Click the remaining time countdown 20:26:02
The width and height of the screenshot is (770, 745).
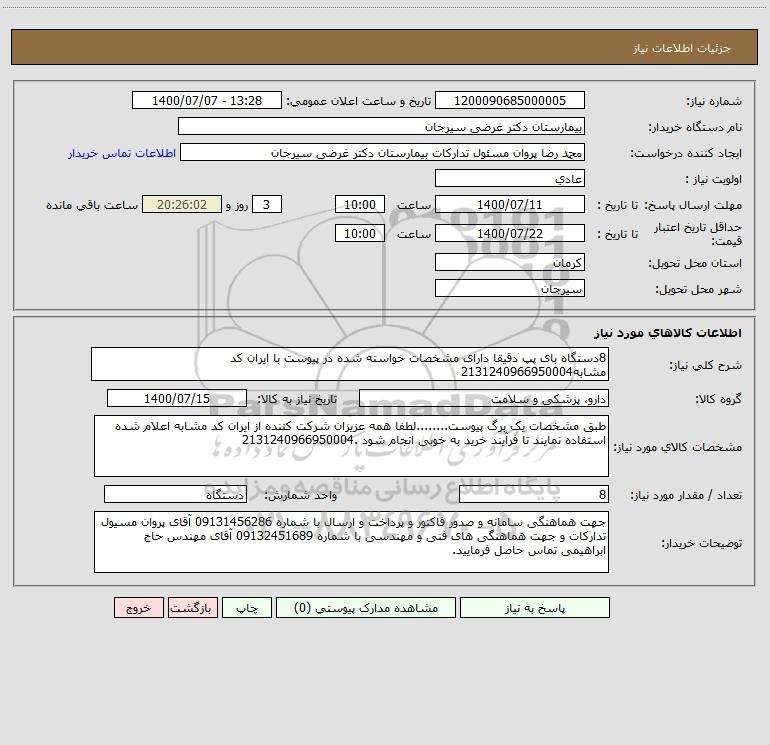pyautogui.click(x=182, y=204)
